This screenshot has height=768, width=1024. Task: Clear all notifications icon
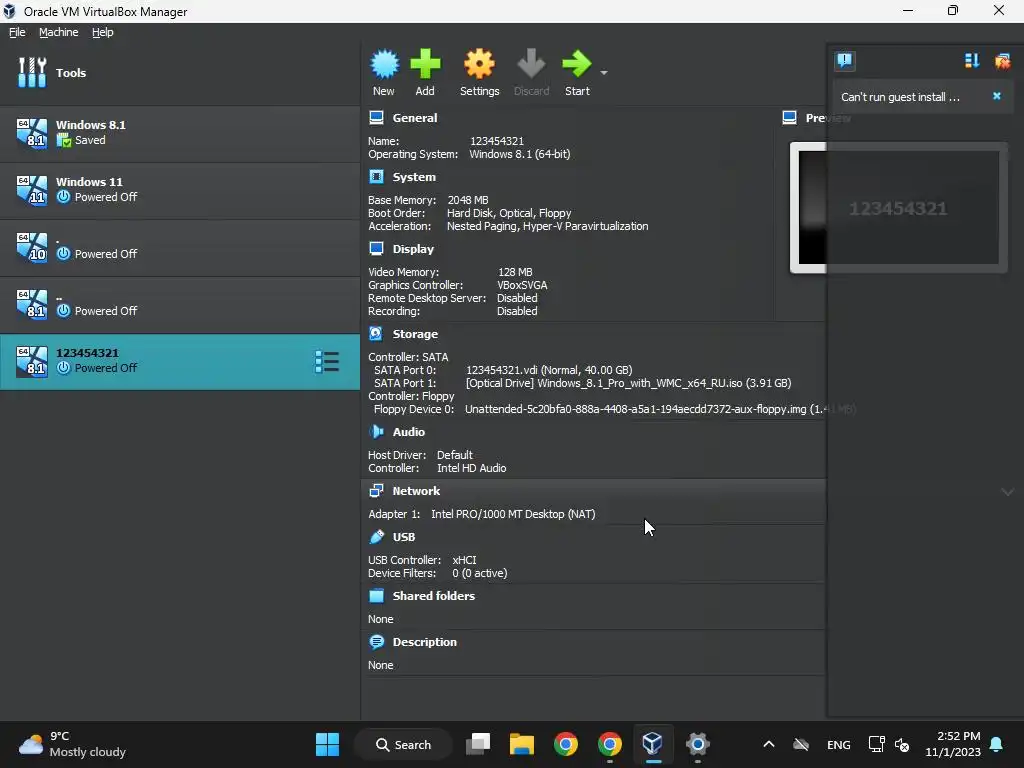tap(1002, 61)
